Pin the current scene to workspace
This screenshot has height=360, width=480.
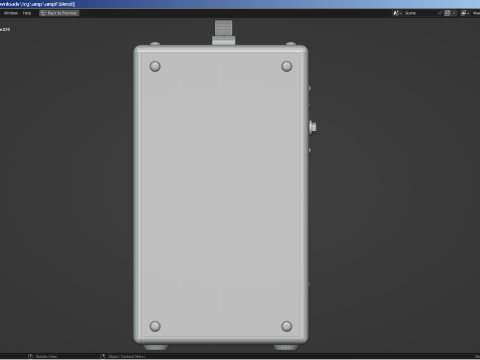[440, 13]
